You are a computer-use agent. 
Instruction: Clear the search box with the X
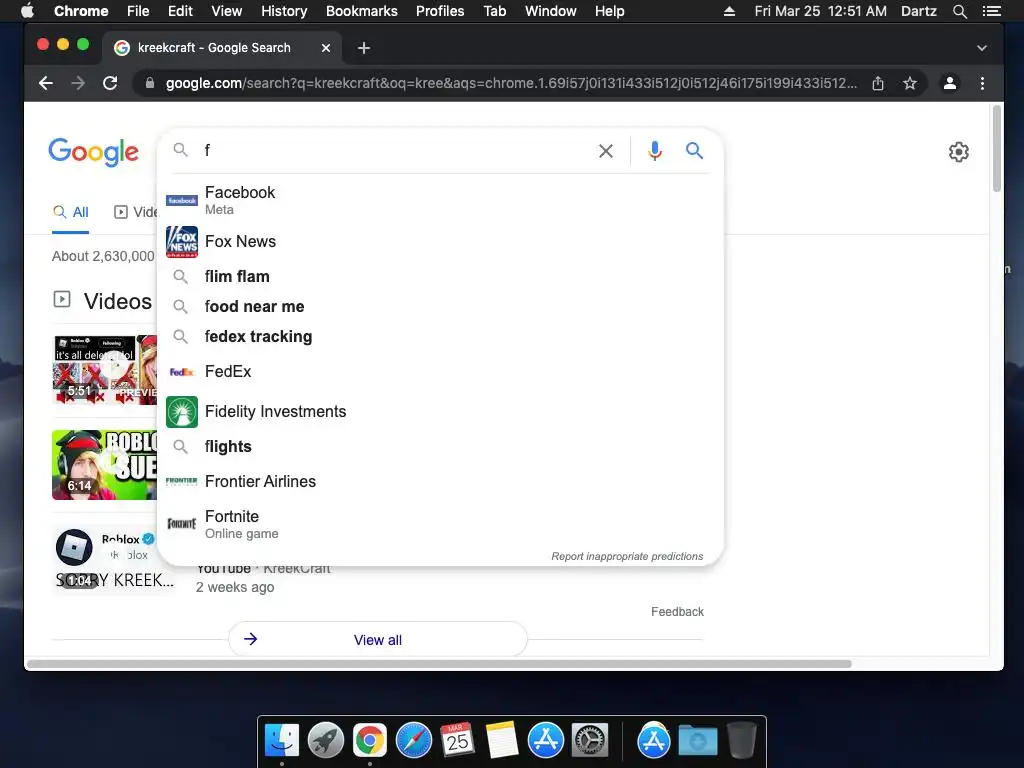(x=605, y=151)
